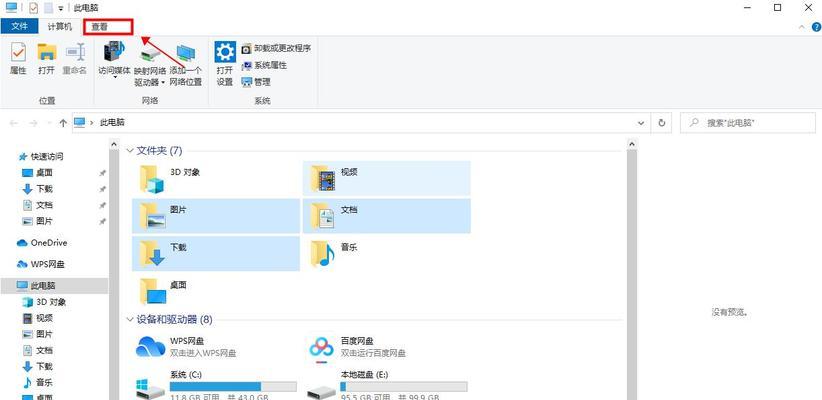The height and width of the screenshot is (400, 822).
Task: Click 视频 under 此电脑 tree
Action: tap(45, 318)
